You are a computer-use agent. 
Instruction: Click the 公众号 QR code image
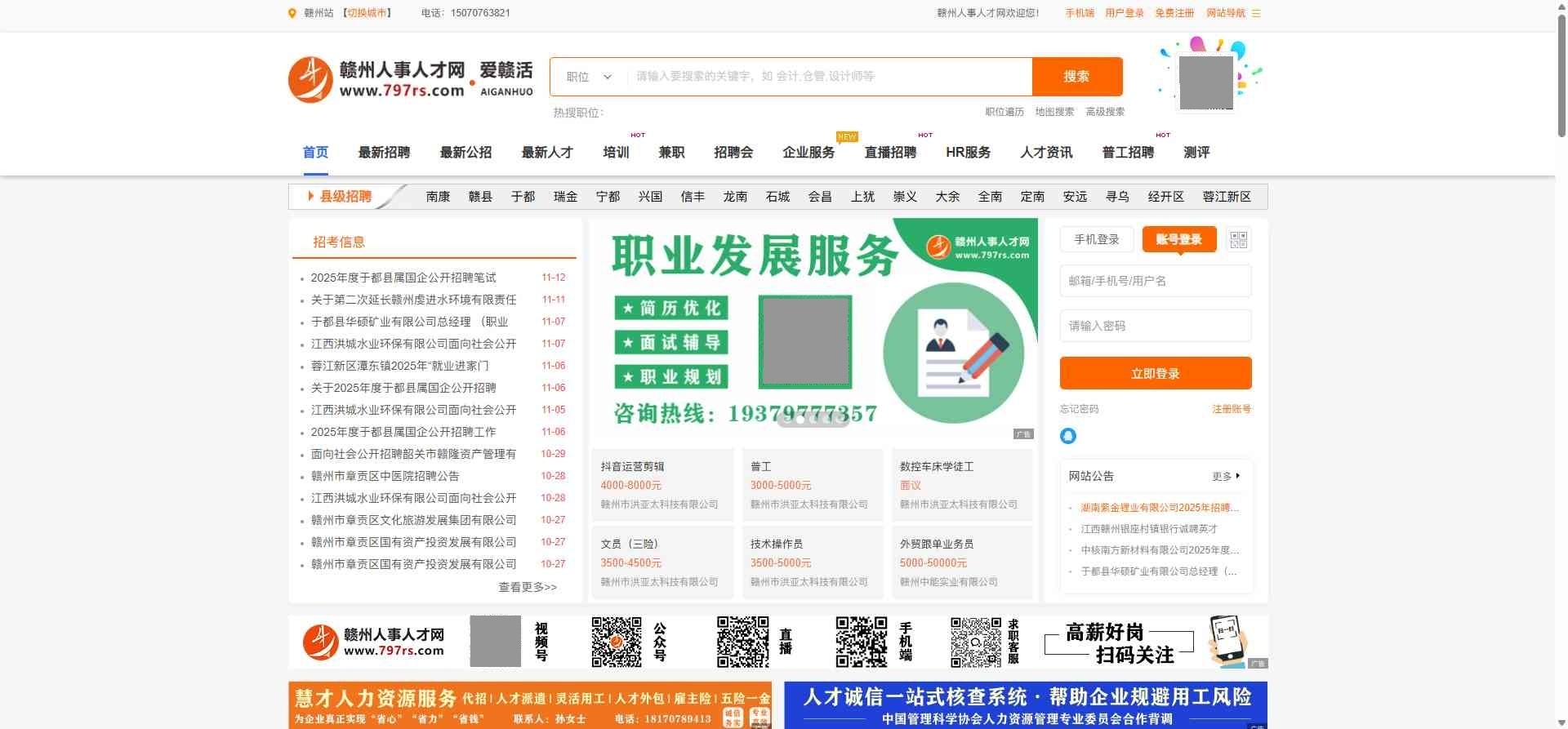(x=617, y=642)
